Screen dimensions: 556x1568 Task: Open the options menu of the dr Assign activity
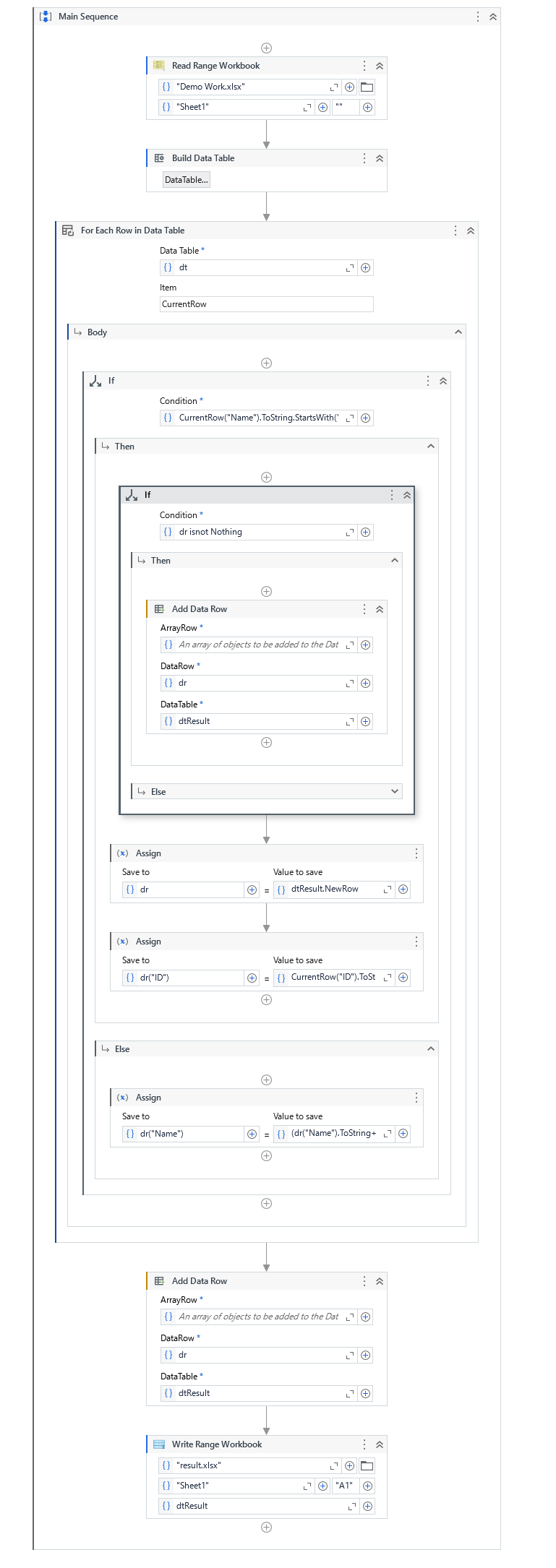(416, 853)
